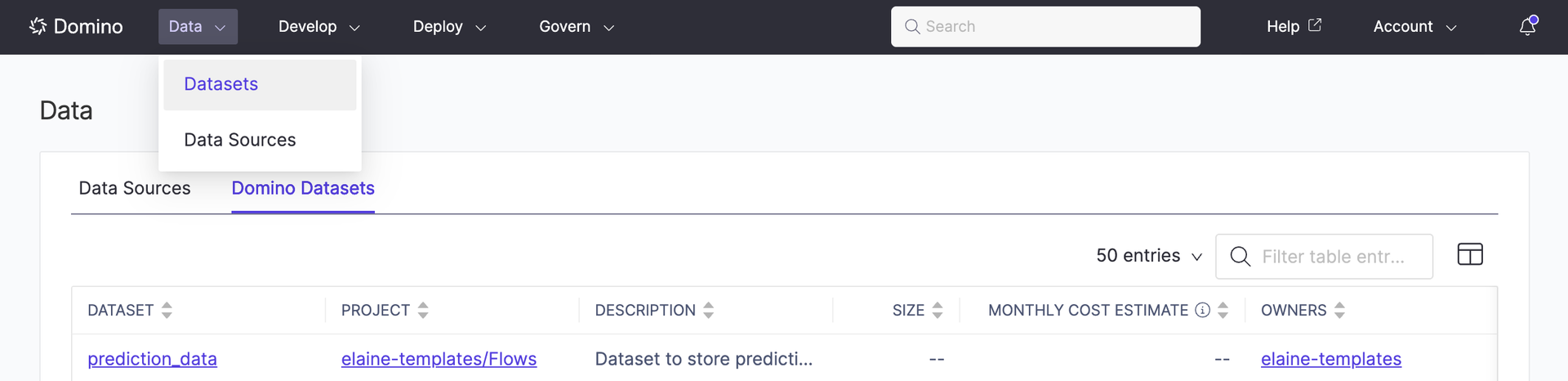
Task: Click the info icon beside Monthly Cost Estimate
Action: tap(1202, 310)
